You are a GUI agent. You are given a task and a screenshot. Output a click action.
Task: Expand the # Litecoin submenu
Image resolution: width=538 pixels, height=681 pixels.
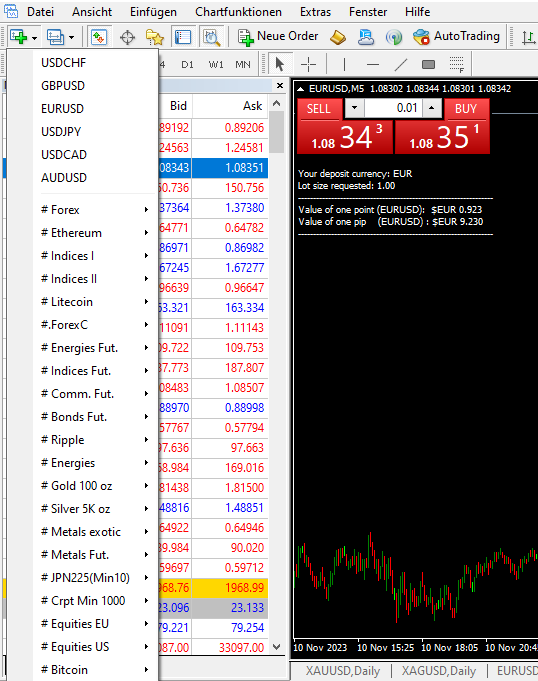point(83,302)
